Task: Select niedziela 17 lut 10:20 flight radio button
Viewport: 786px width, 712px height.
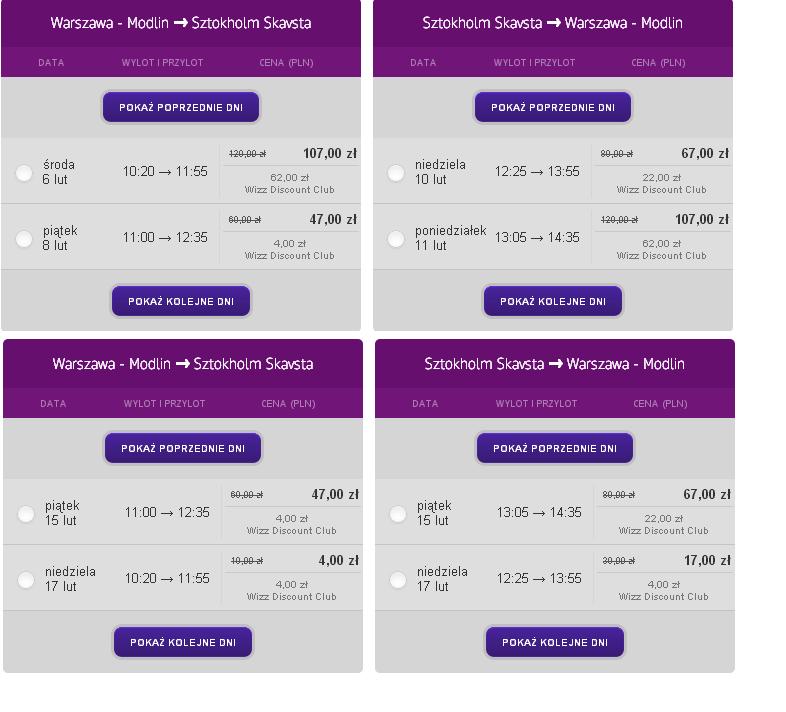Action: click(26, 580)
